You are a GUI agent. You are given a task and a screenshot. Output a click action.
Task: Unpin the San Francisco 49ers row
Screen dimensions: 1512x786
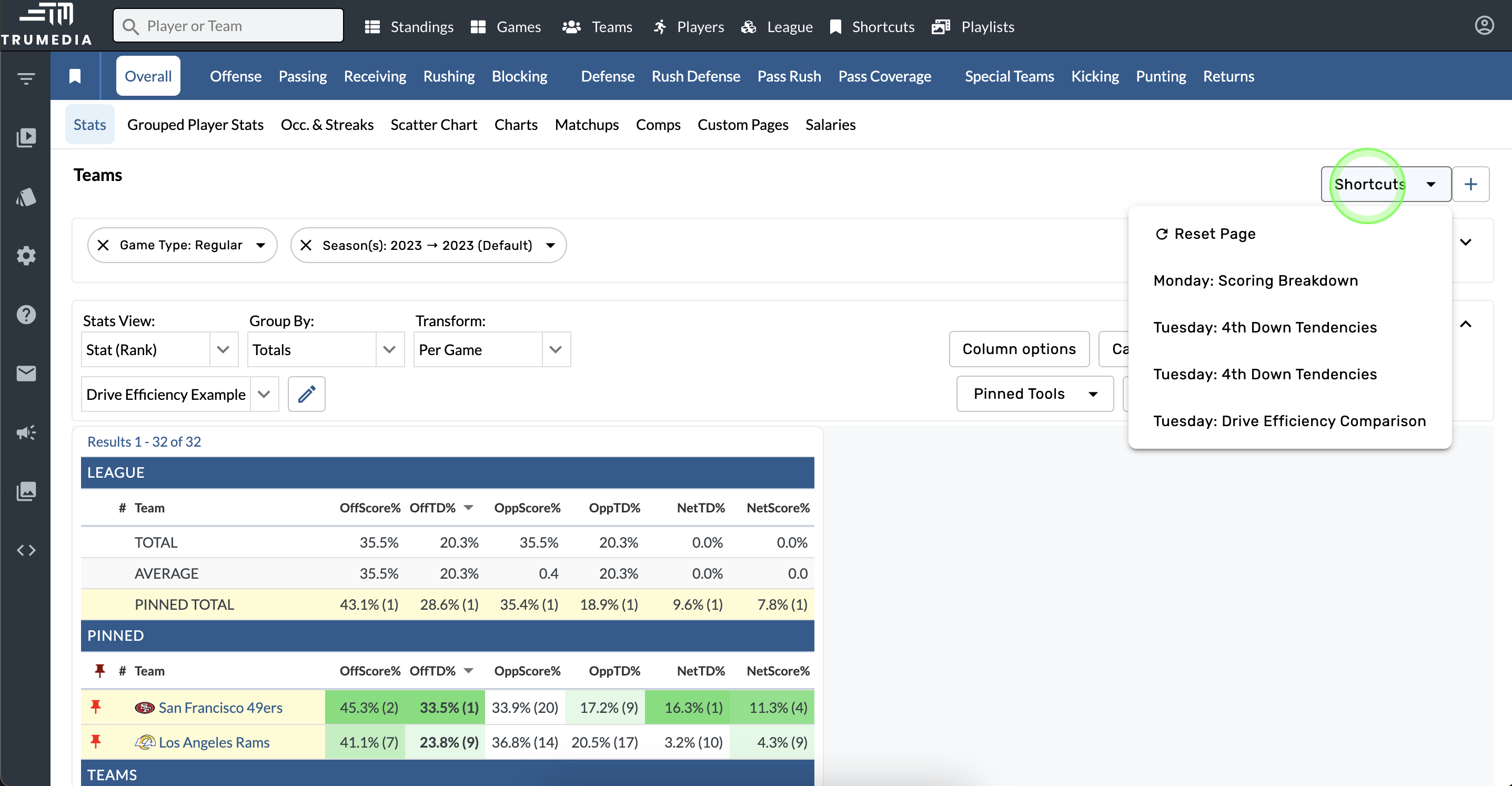click(x=96, y=707)
